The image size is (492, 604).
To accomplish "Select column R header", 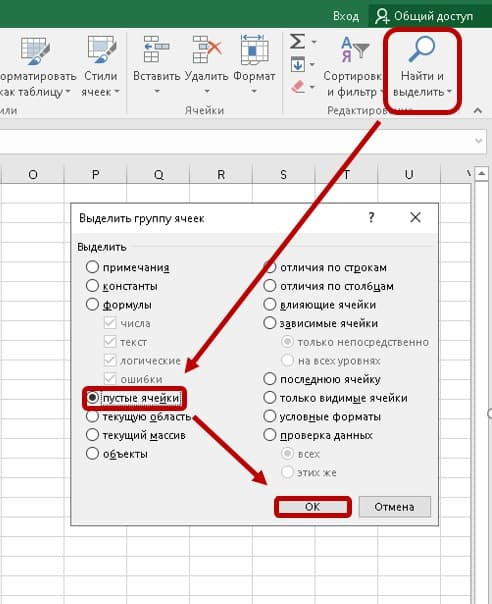I will (221, 174).
